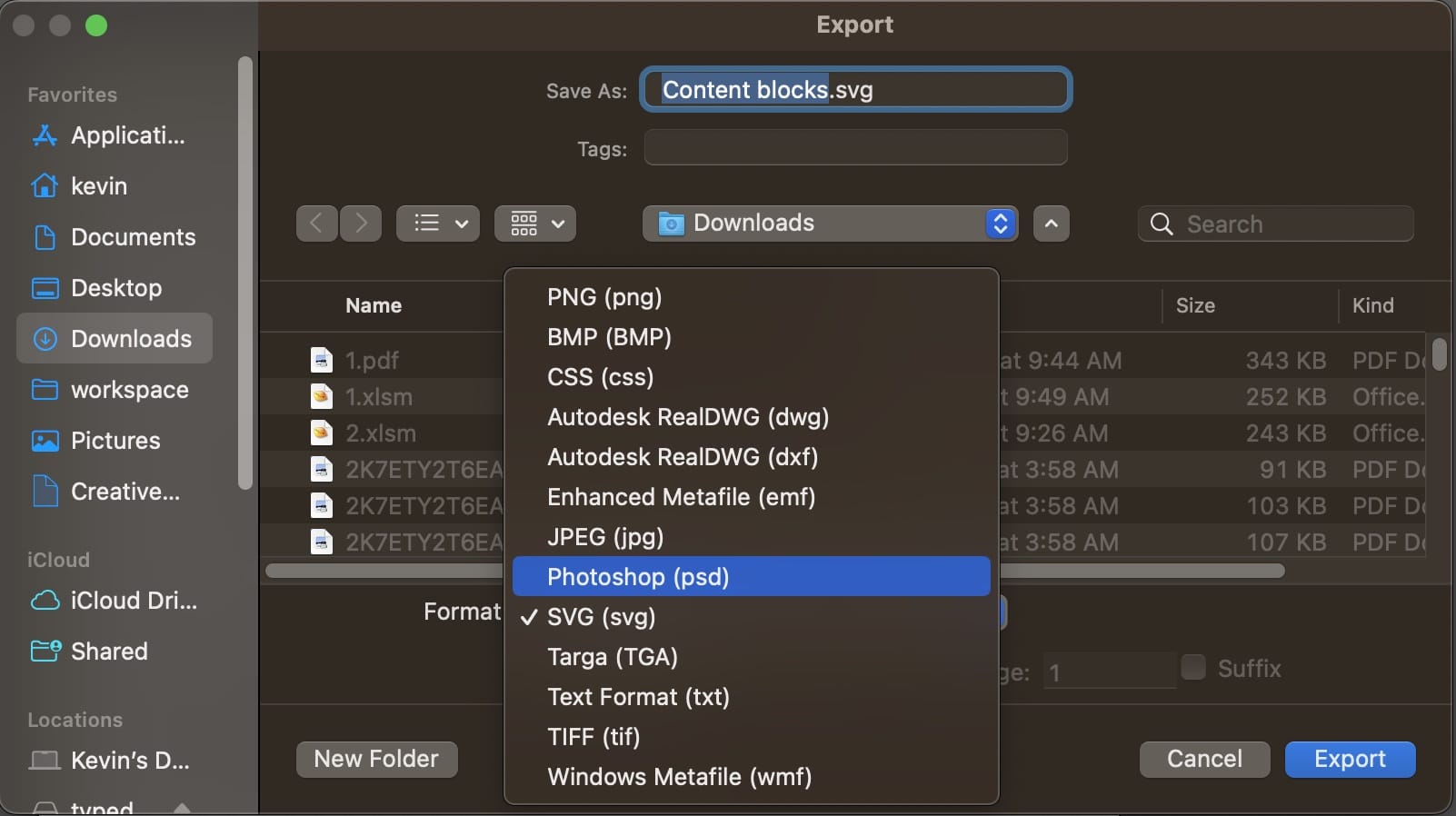Open Creative... item in sidebar
The image size is (1456, 816).
[x=115, y=492]
